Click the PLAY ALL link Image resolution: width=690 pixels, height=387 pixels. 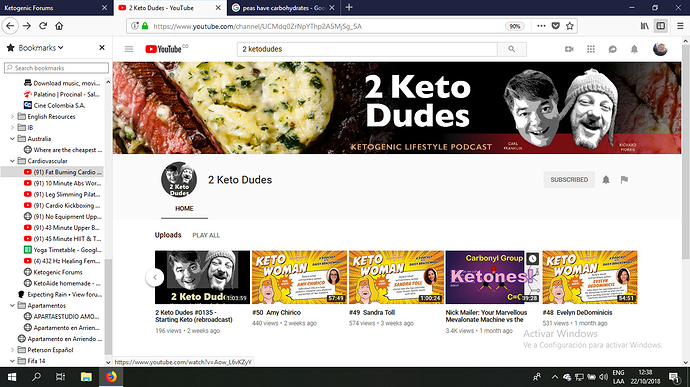(x=206, y=236)
